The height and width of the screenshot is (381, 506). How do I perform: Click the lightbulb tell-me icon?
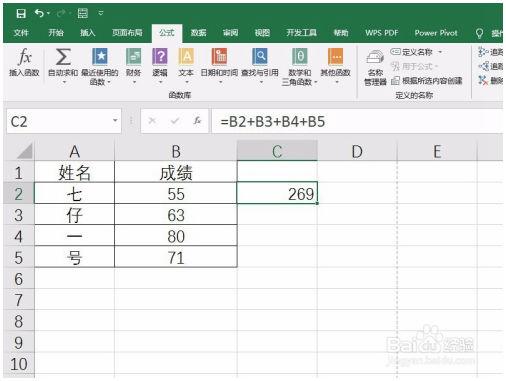[x=479, y=33]
